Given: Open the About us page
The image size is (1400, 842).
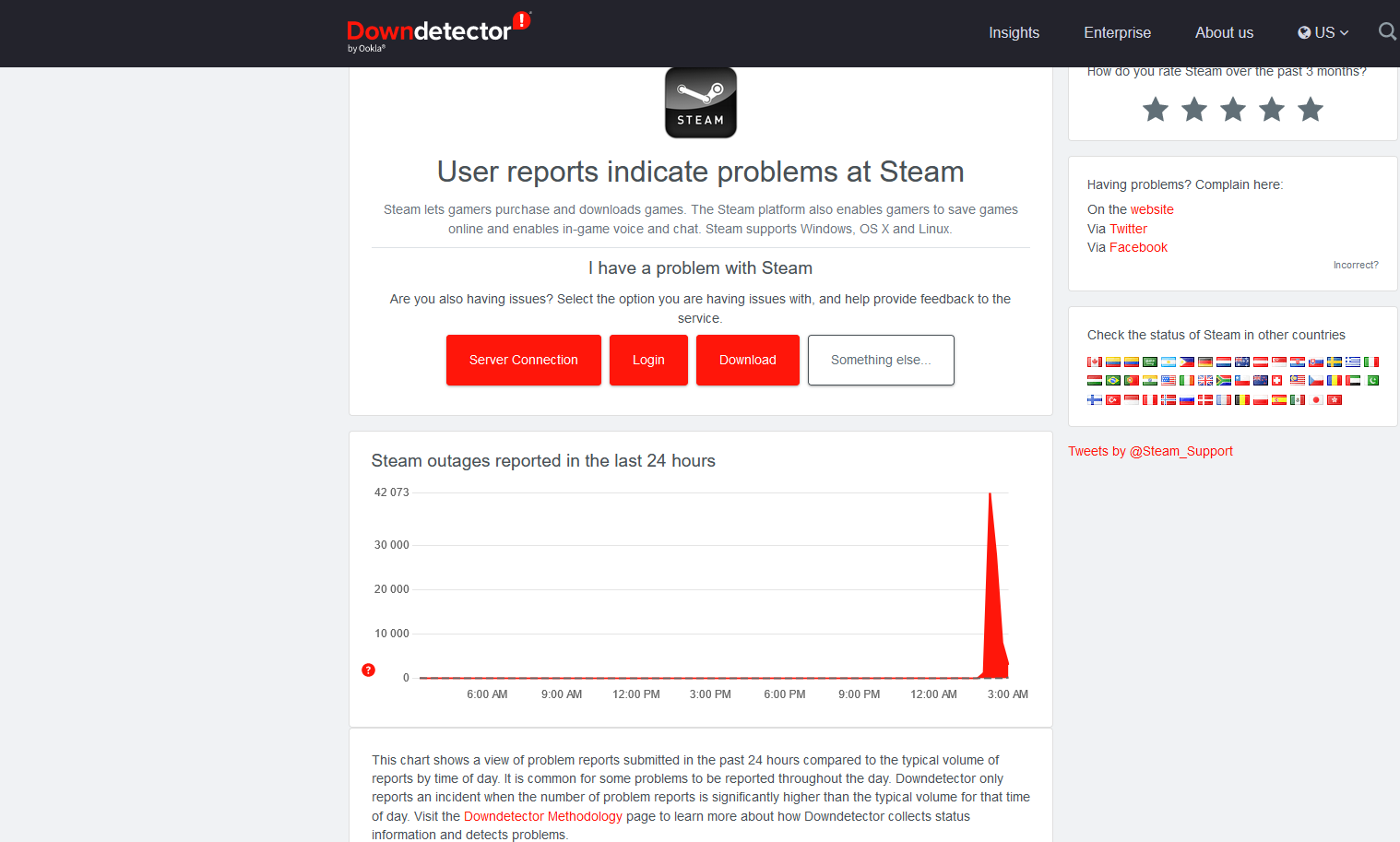Looking at the screenshot, I should tap(1224, 32).
